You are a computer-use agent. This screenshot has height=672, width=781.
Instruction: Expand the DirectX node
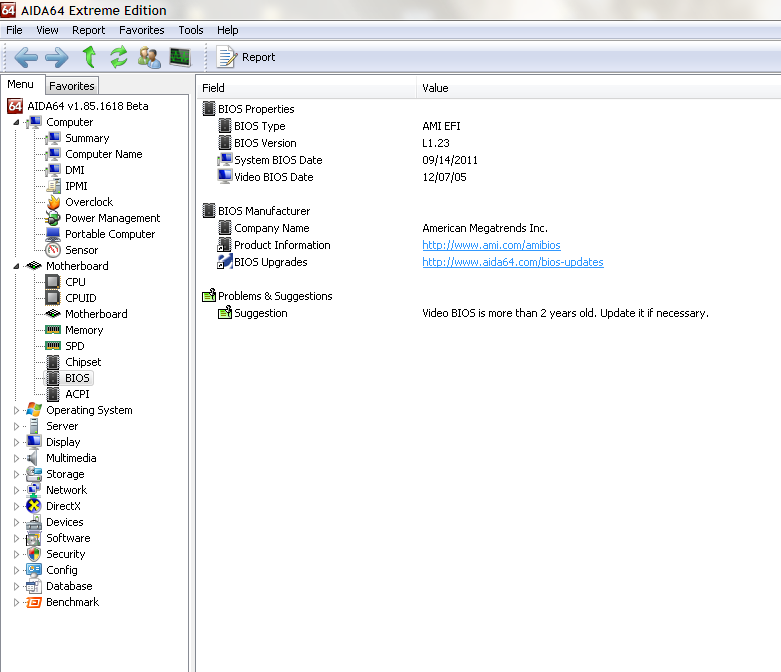tap(16, 506)
